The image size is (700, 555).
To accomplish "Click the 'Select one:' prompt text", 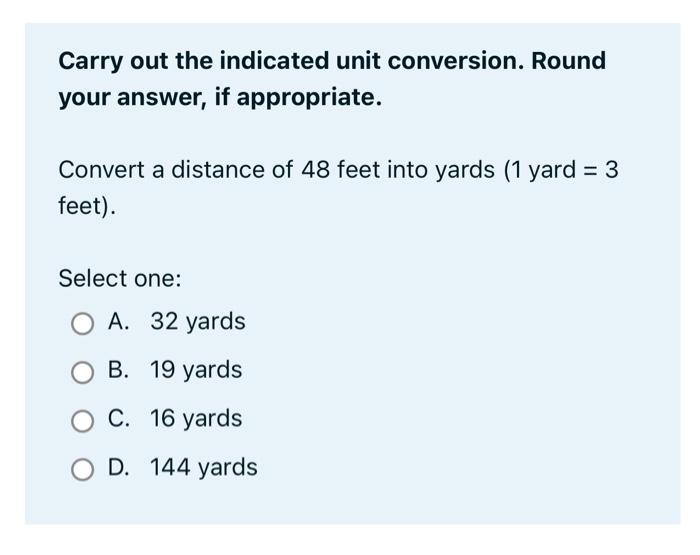I will tap(120, 279).
